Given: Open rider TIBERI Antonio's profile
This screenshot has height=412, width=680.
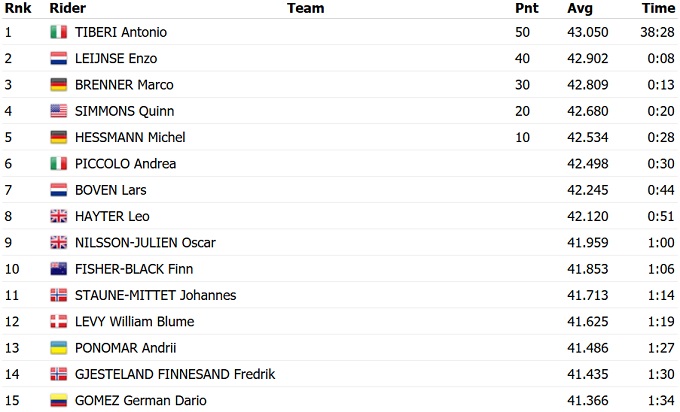Looking at the screenshot, I should pos(121,32).
